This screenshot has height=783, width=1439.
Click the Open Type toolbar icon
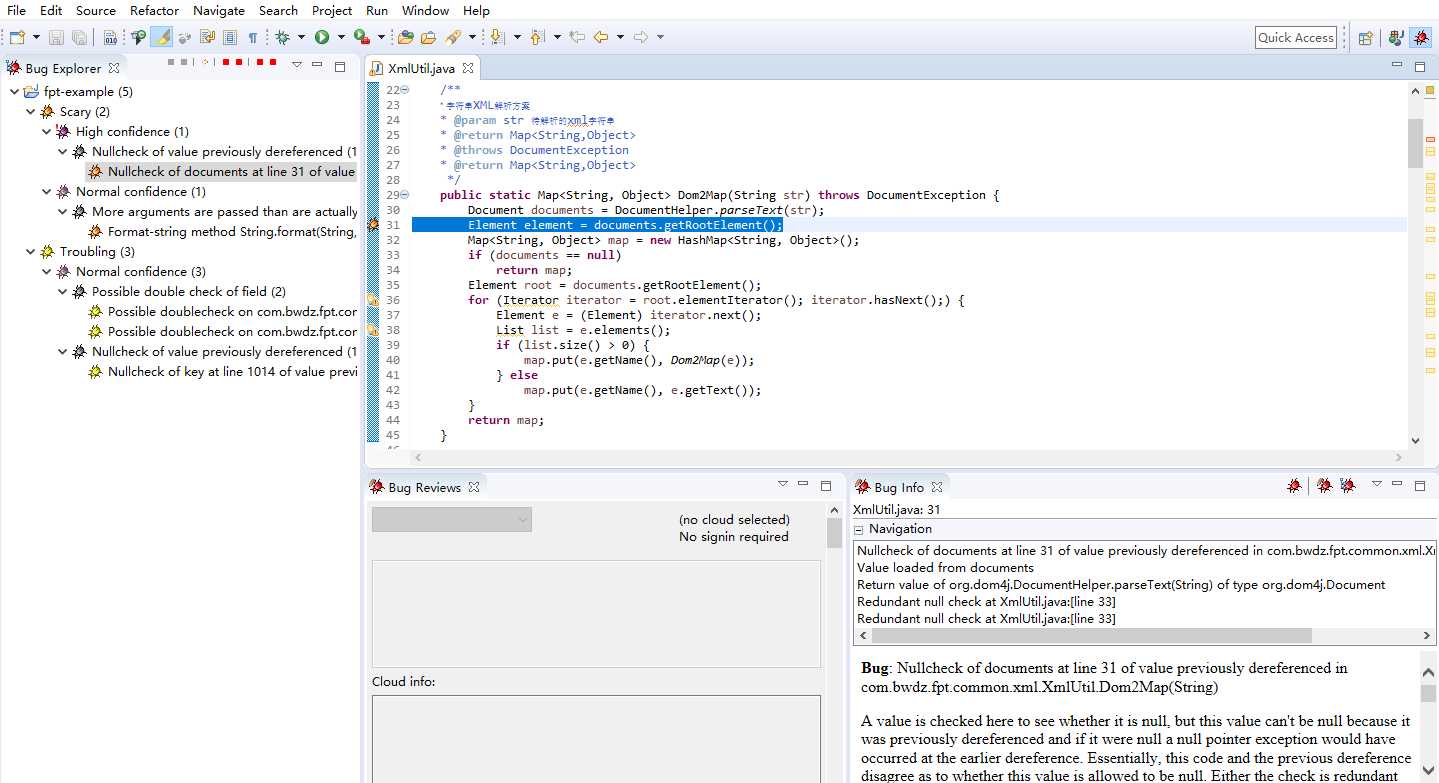[405, 37]
